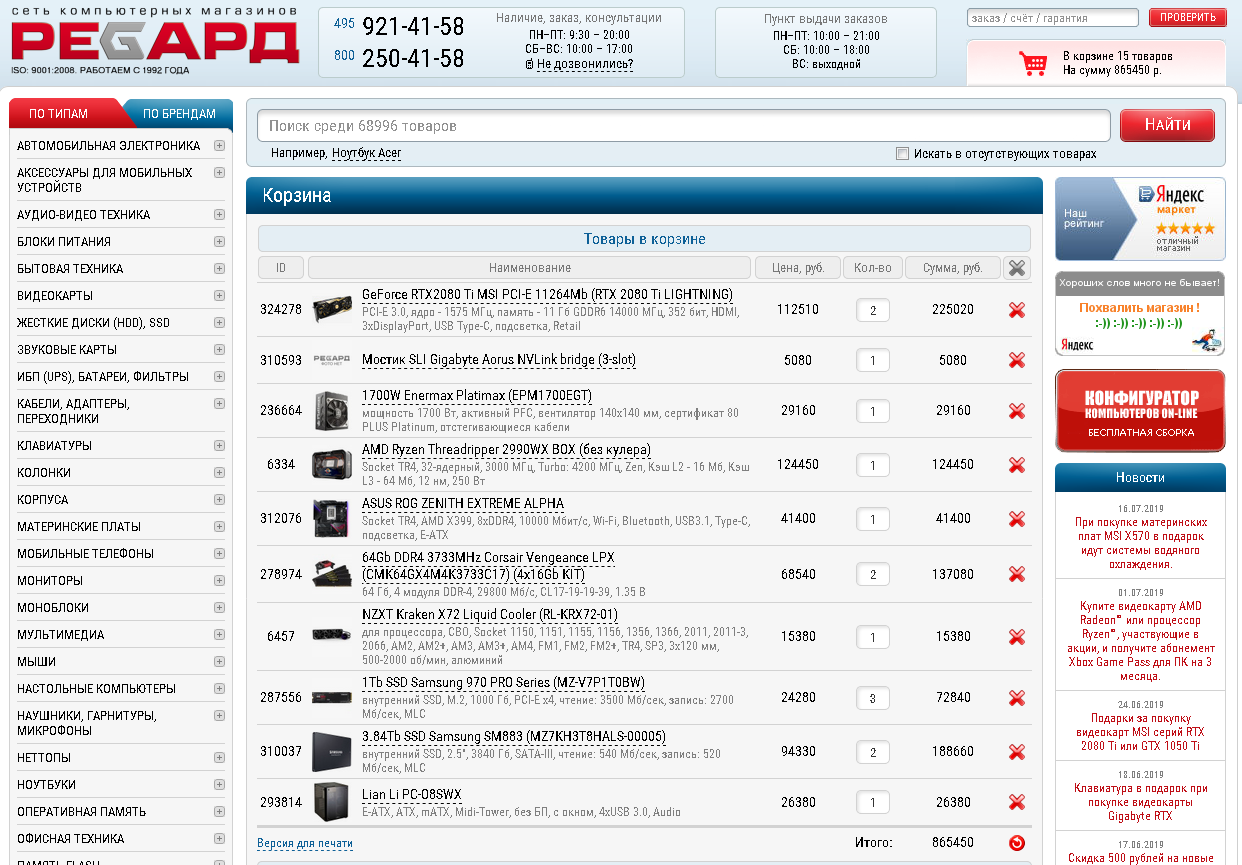View the Samsung SM883 SSD thumbnail
Image resolution: width=1242 pixels, height=865 pixels.
click(332, 752)
